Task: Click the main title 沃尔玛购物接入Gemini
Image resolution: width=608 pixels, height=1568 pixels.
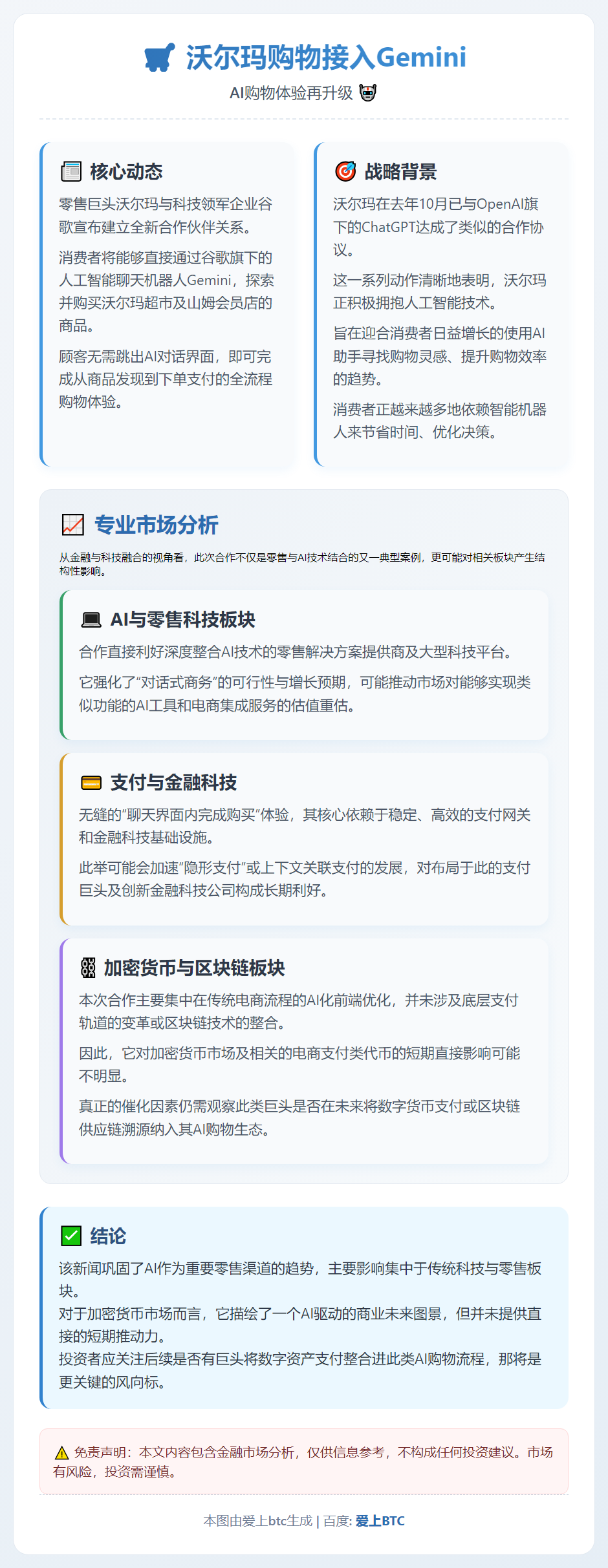Action: (326, 57)
